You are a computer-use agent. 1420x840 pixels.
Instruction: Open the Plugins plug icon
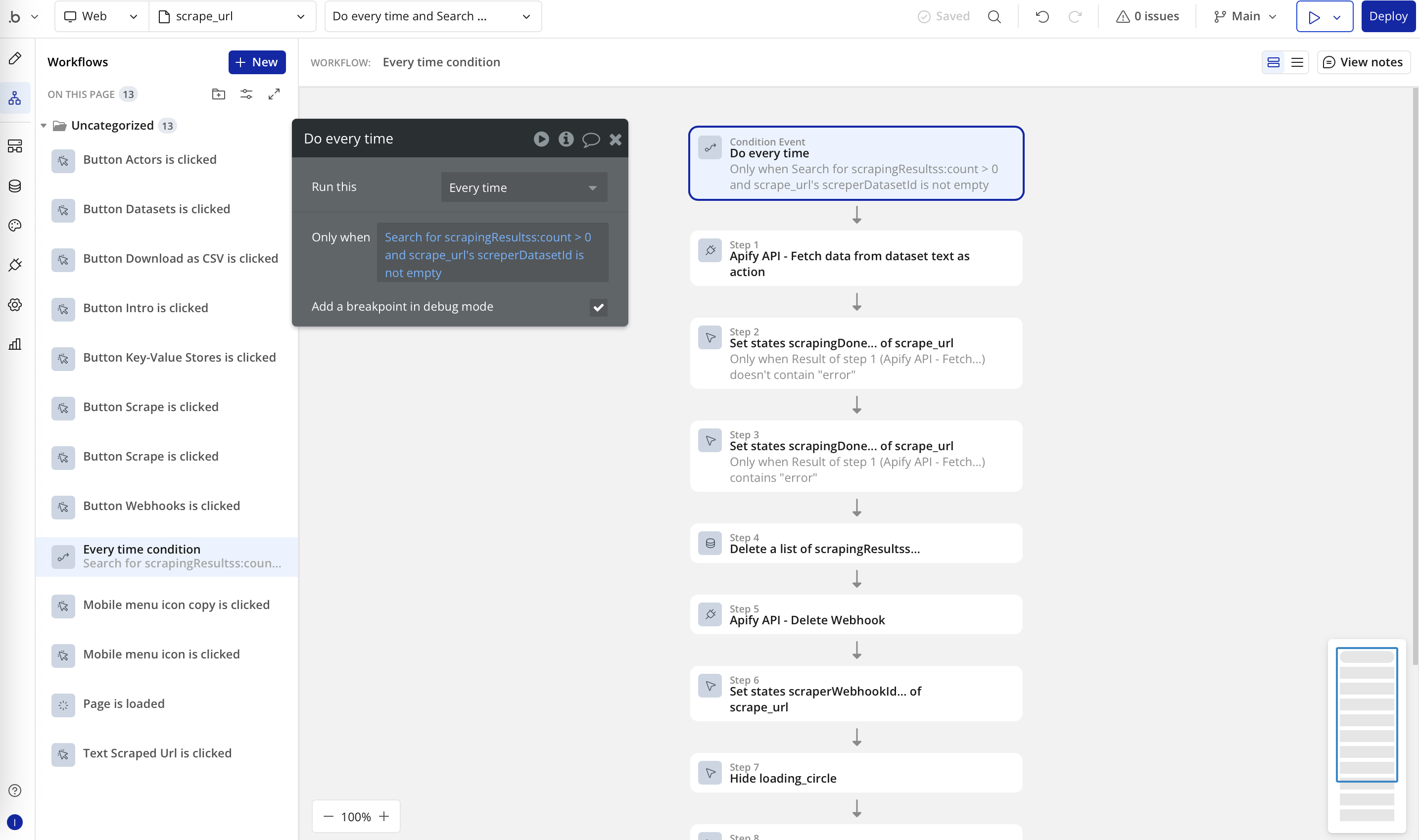tap(15, 265)
